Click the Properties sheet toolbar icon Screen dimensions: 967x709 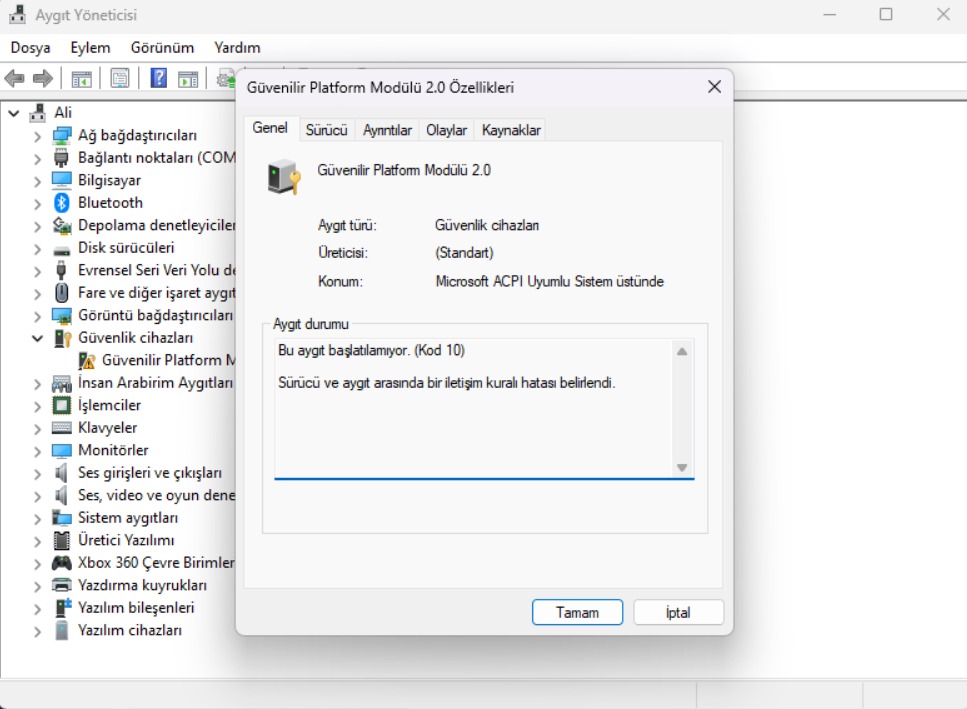coord(120,78)
